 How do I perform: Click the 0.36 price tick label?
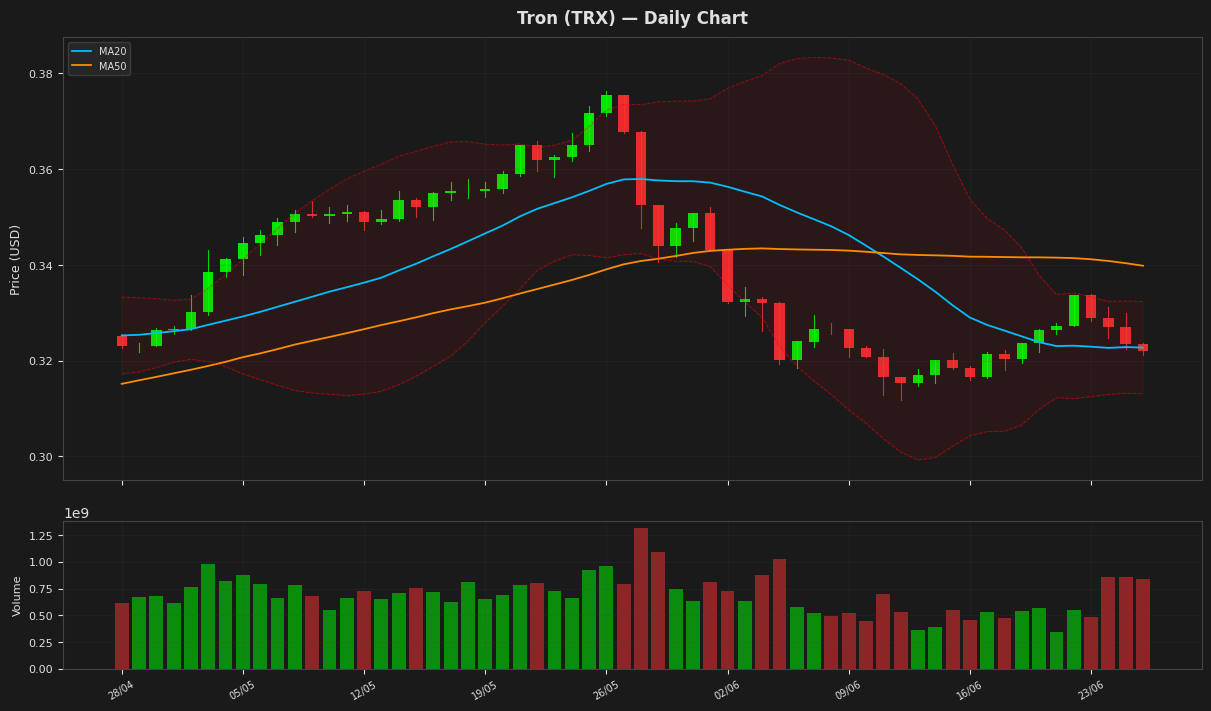pyautogui.click(x=42, y=170)
